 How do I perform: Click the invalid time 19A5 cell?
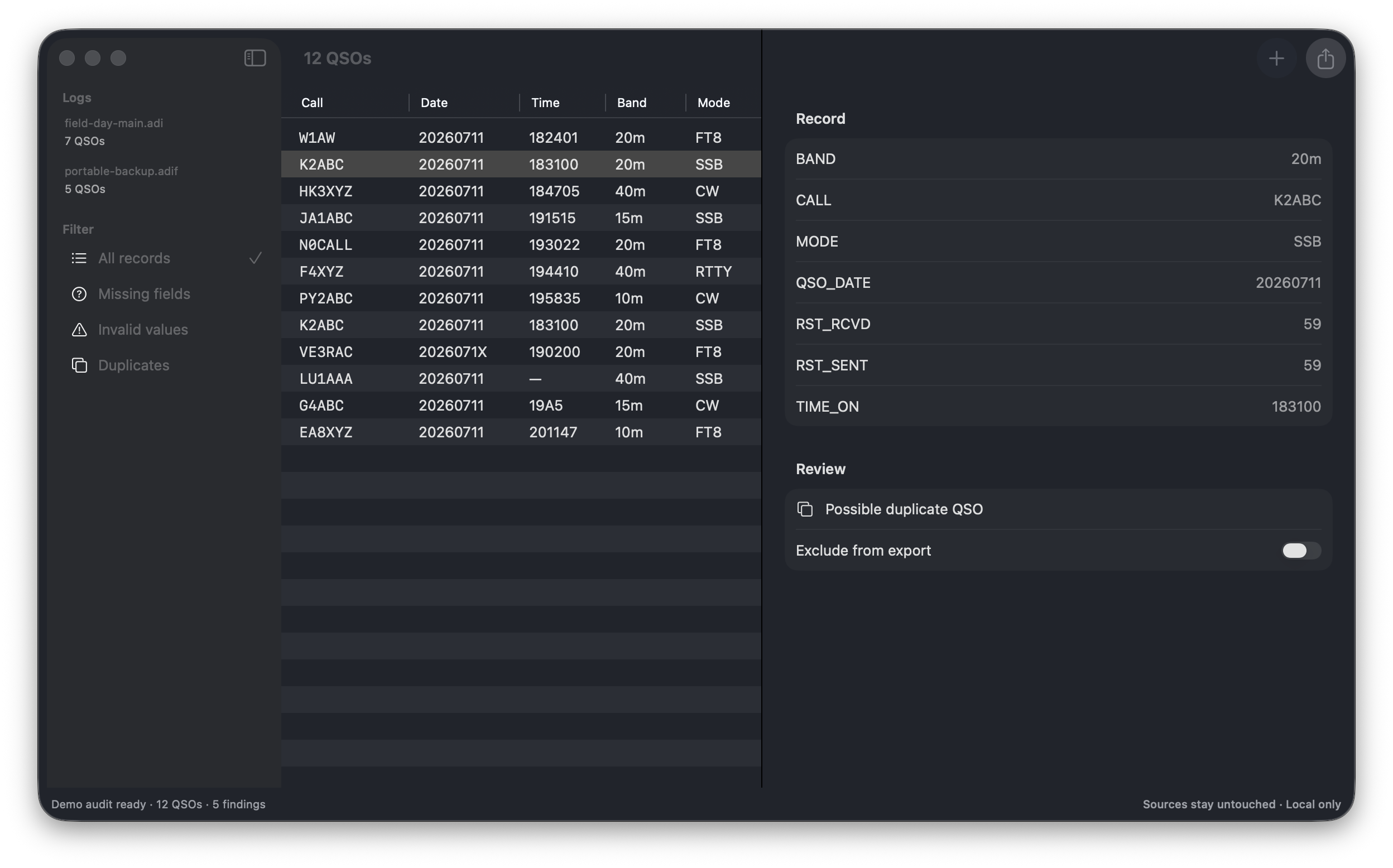coord(545,406)
